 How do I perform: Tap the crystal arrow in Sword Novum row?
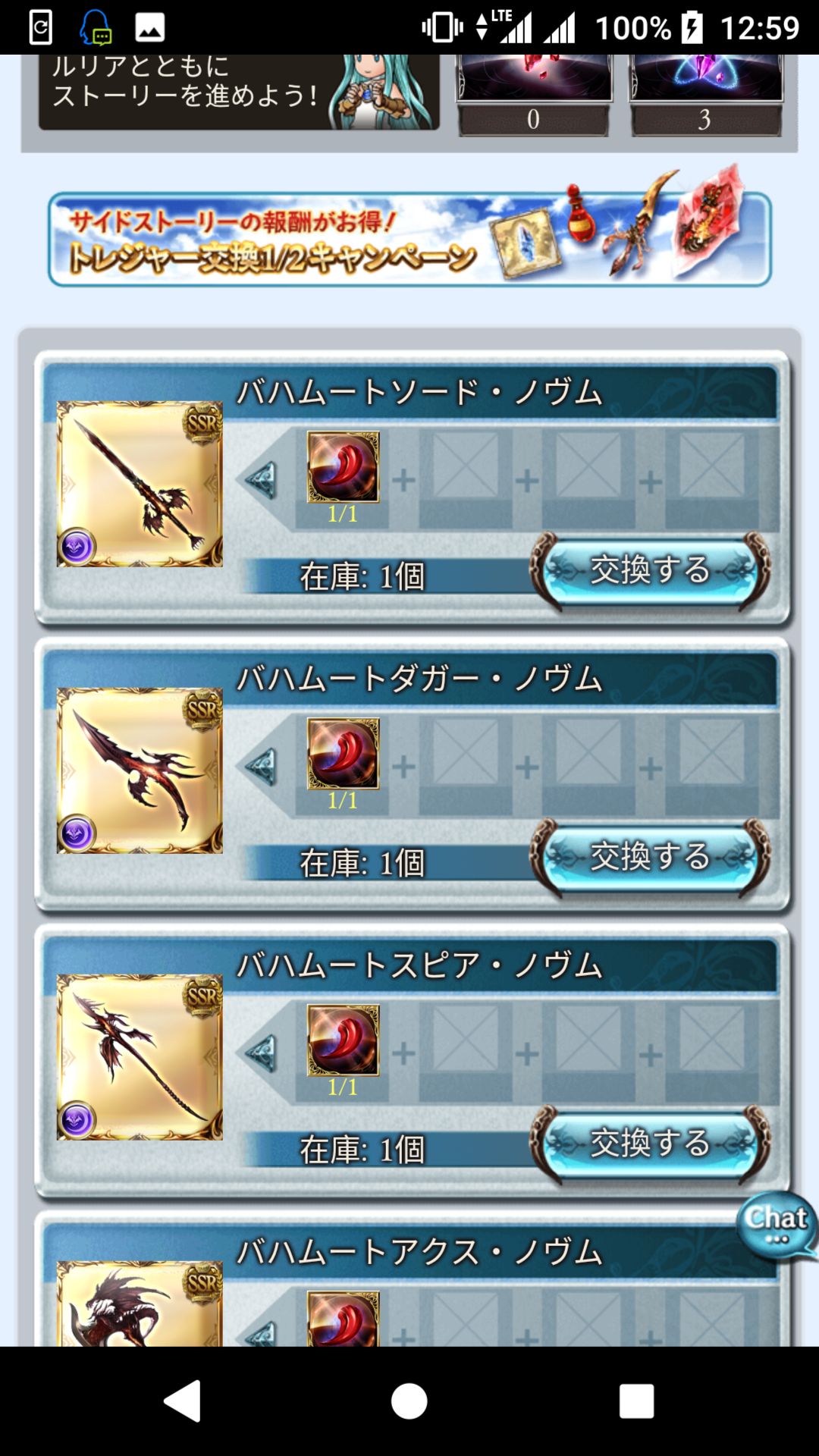coord(261,479)
